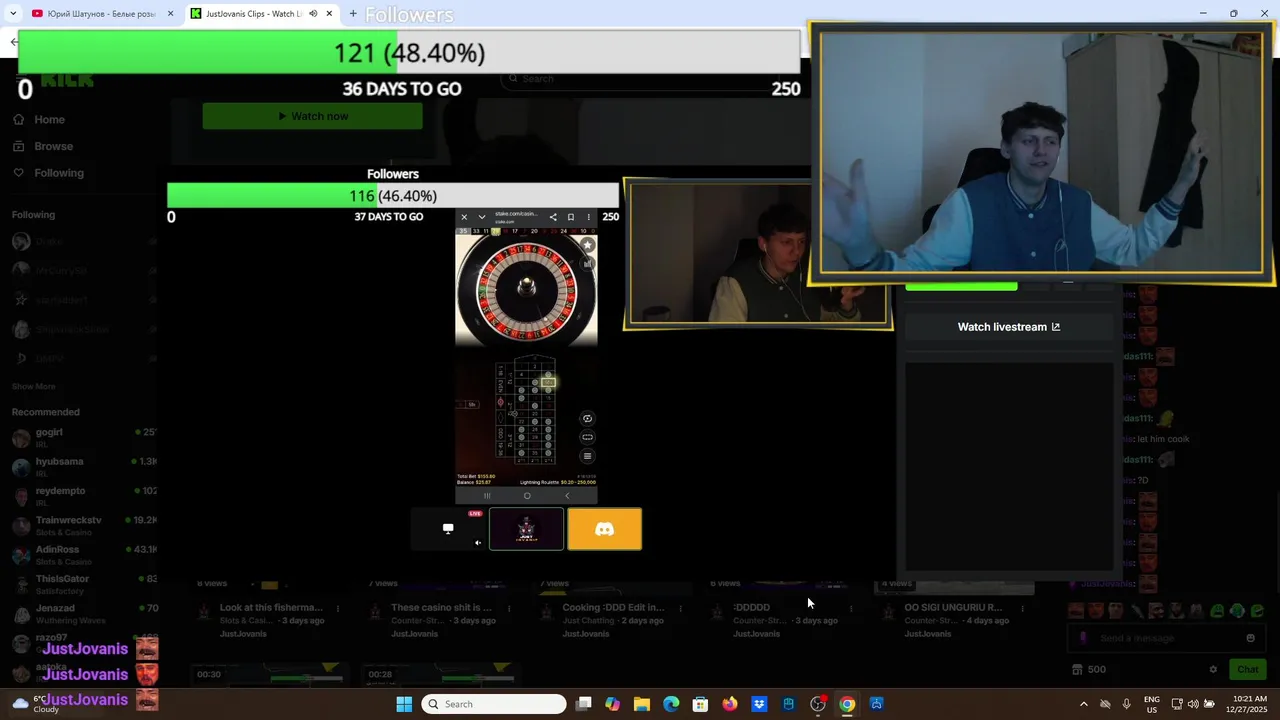
Task: Expand Show More in following list
Action: [x=34, y=386]
